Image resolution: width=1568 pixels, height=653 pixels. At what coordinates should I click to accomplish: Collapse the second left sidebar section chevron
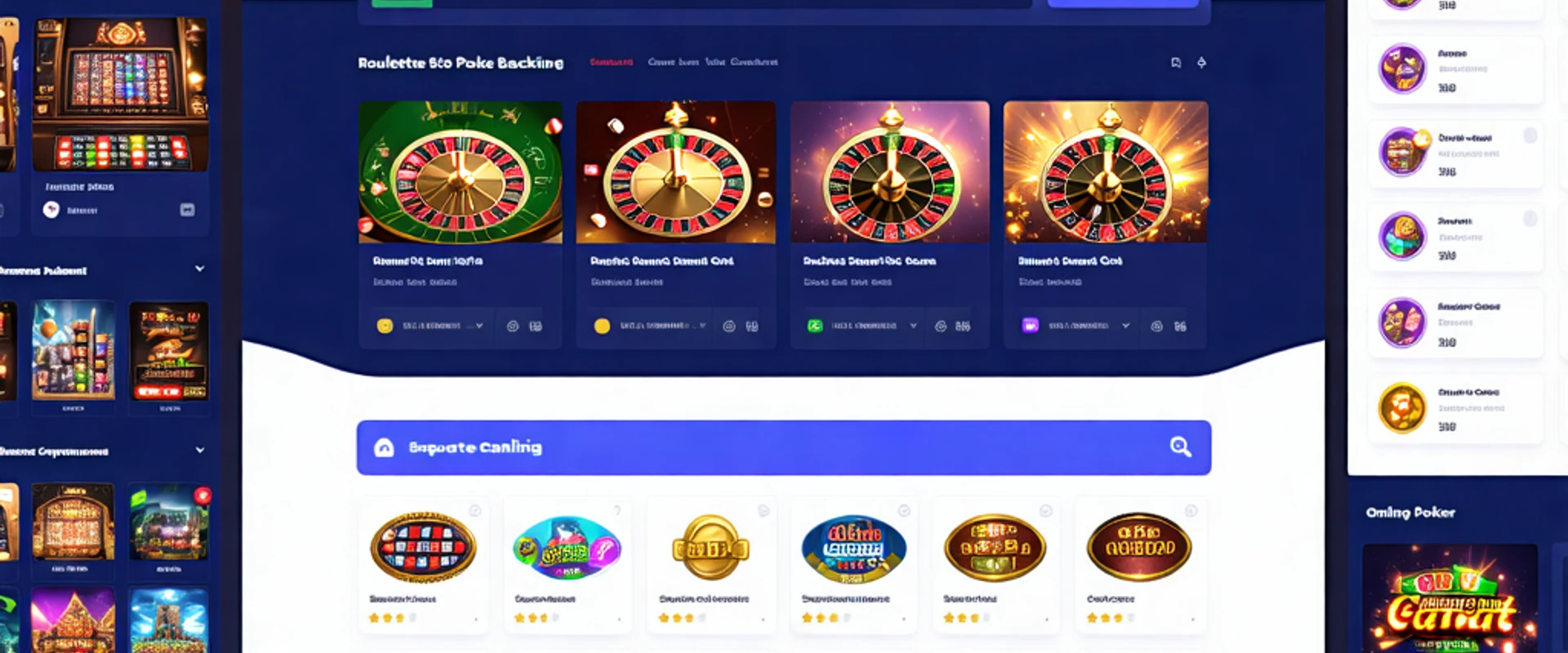coord(199,450)
